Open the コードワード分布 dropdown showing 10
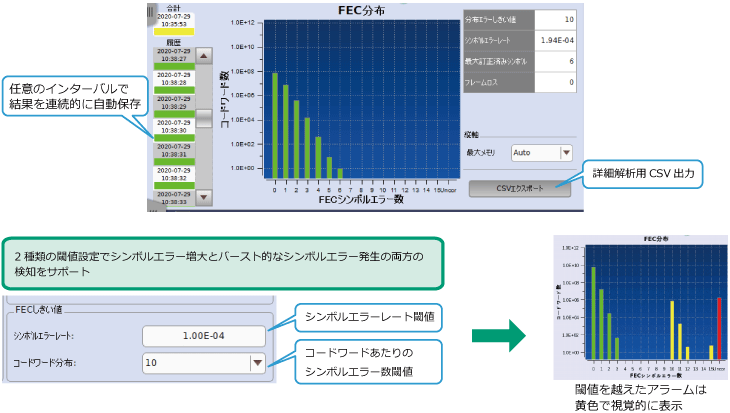This screenshot has height=413, width=730. pyautogui.click(x=204, y=363)
